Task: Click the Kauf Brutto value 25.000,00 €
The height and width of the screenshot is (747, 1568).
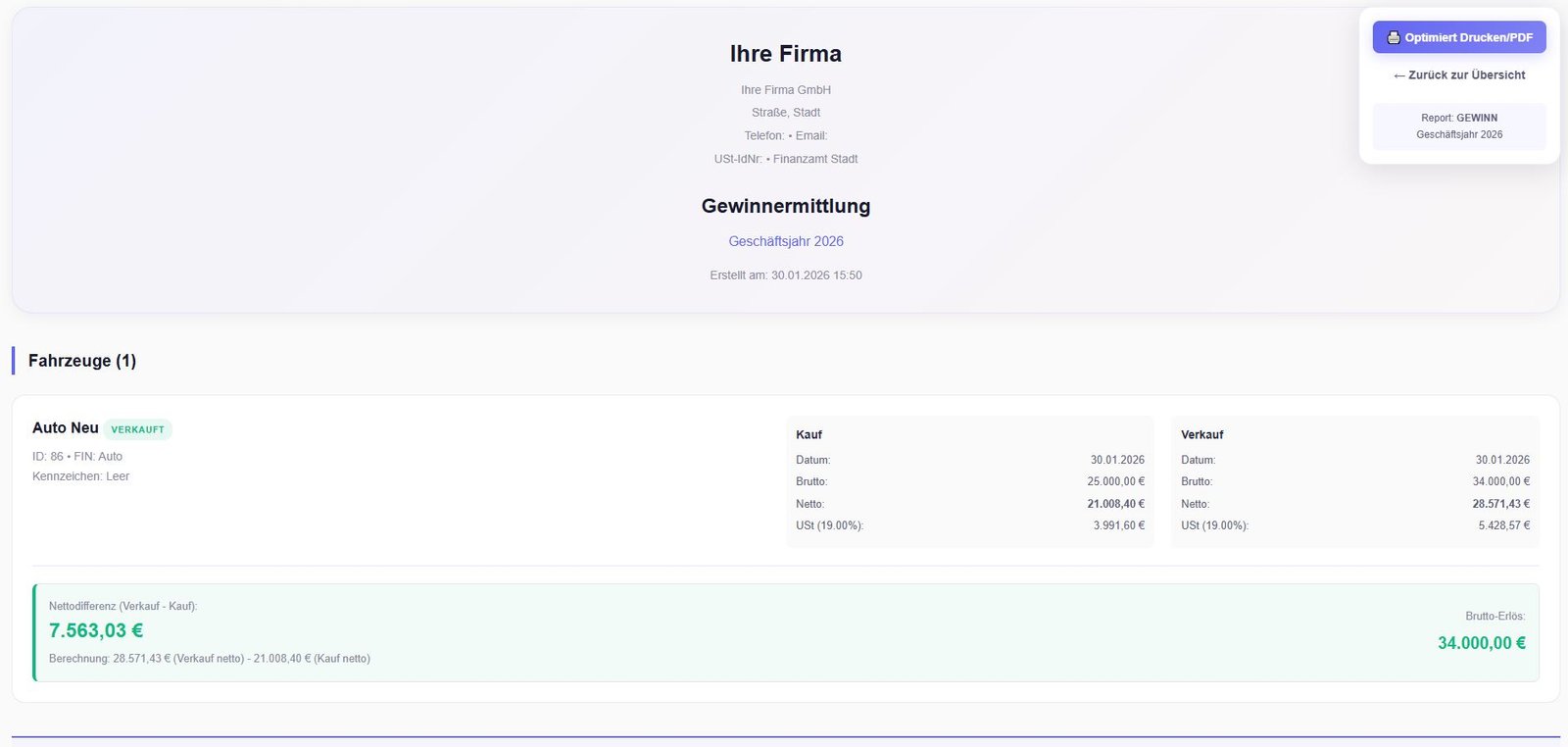Action: coord(1115,481)
